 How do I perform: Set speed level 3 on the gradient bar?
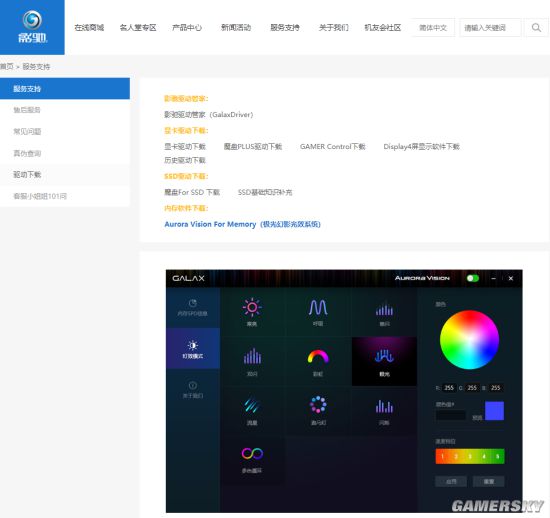pos(470,456)
